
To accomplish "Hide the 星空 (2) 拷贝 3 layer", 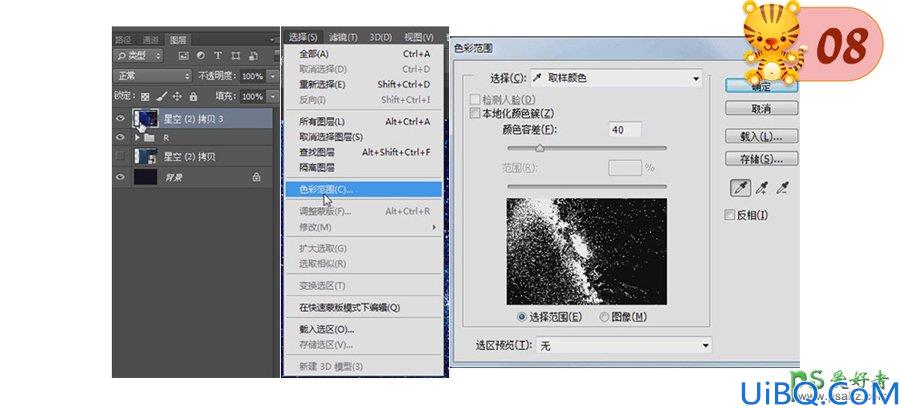I will (120, 119).
